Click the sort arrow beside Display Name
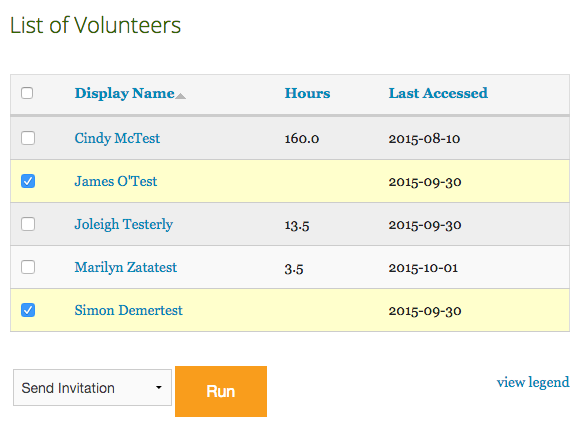This screenshot has height=423, width=579. [x=180, y=96]
